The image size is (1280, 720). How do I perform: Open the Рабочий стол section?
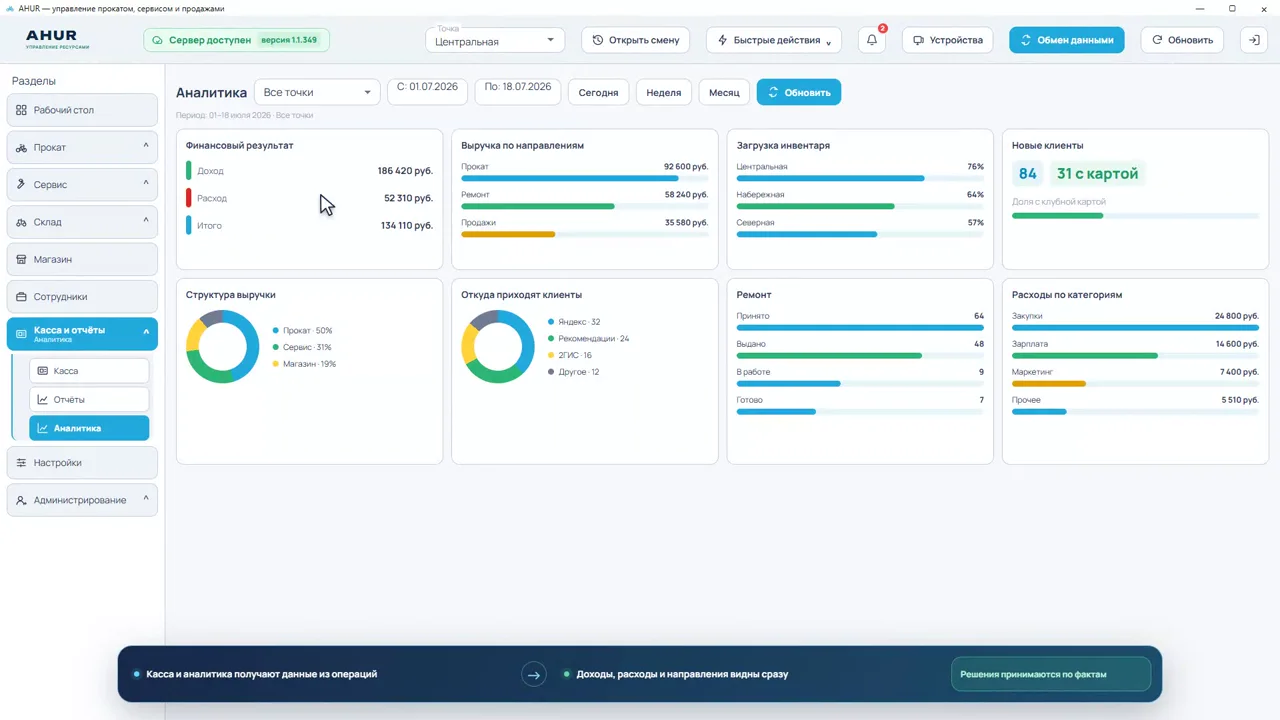pyautogui.click(x=82, y=110)
